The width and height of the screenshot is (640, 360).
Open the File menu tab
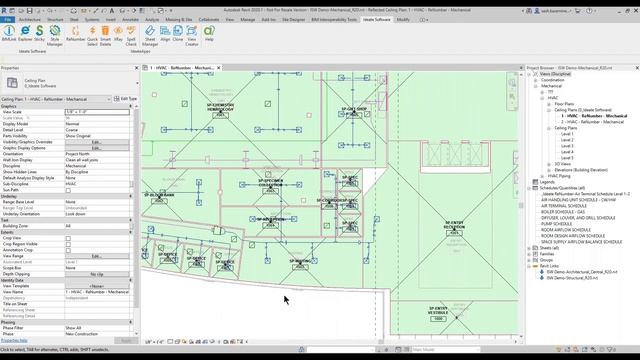click(7, 20)
